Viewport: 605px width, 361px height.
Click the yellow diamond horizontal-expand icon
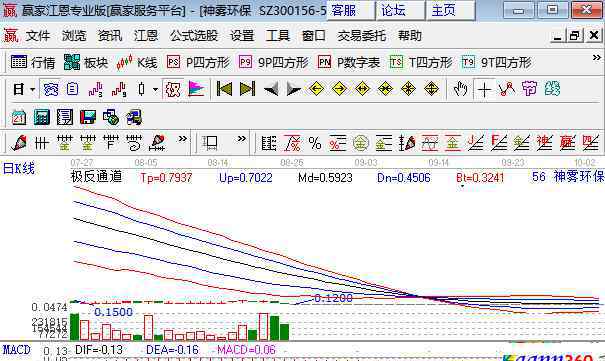[x=362, y=89]
